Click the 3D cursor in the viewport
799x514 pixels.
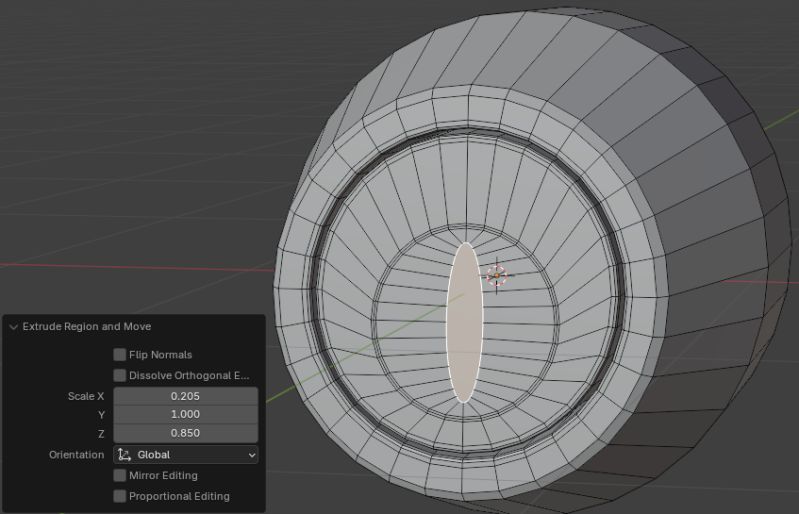[497, 276]
